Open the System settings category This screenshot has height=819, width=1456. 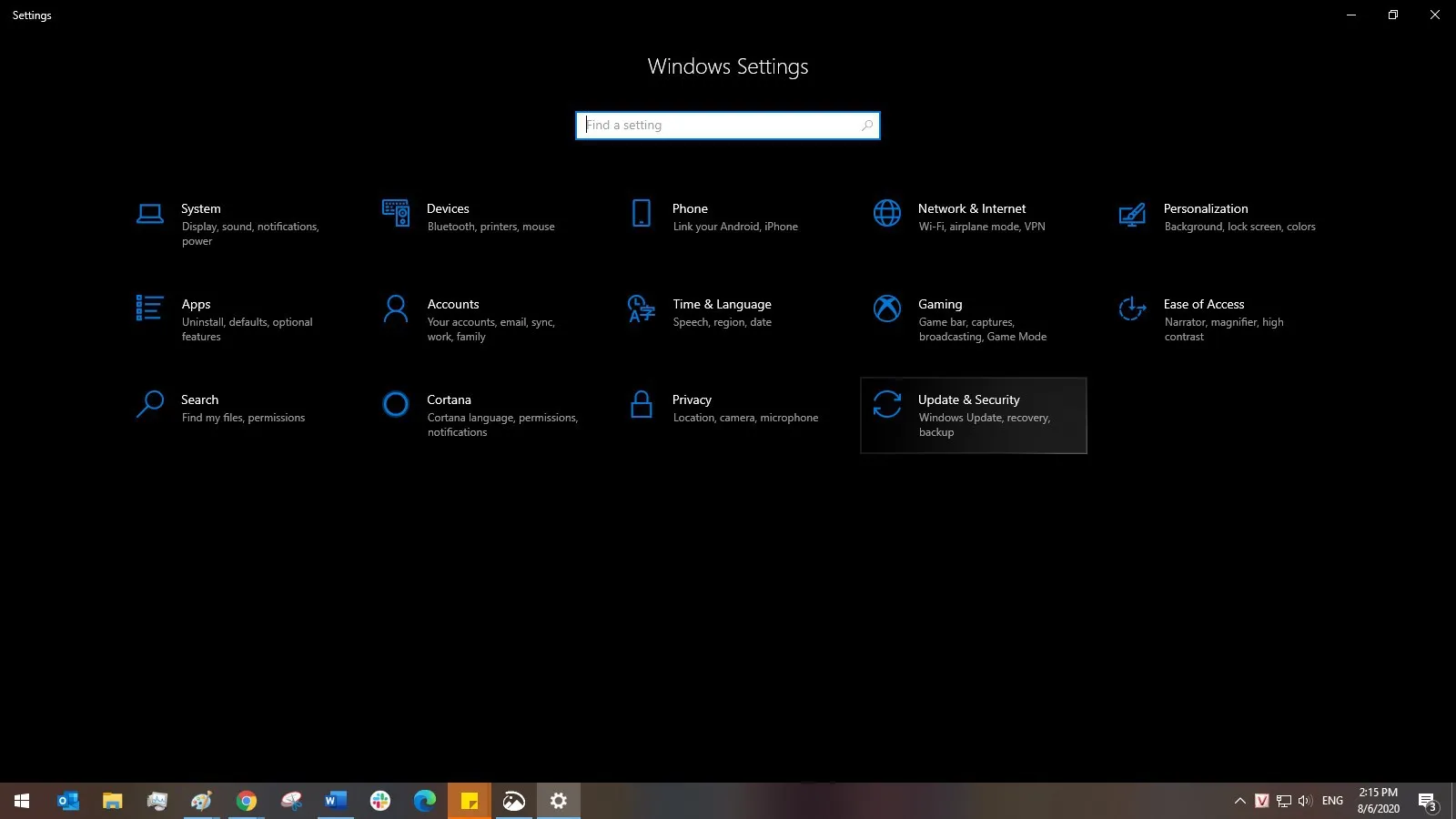click(x=237, y=224)
